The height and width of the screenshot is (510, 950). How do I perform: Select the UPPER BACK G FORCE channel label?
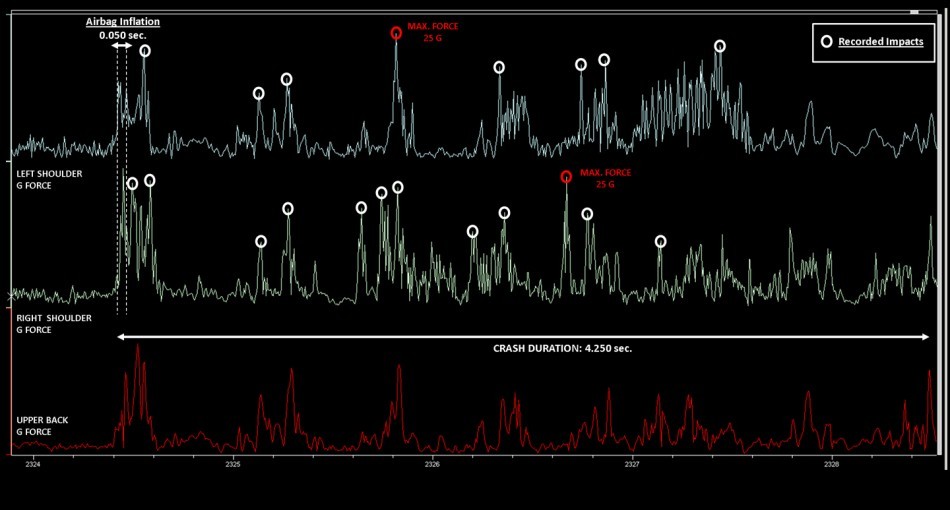(x=42, y=426)
